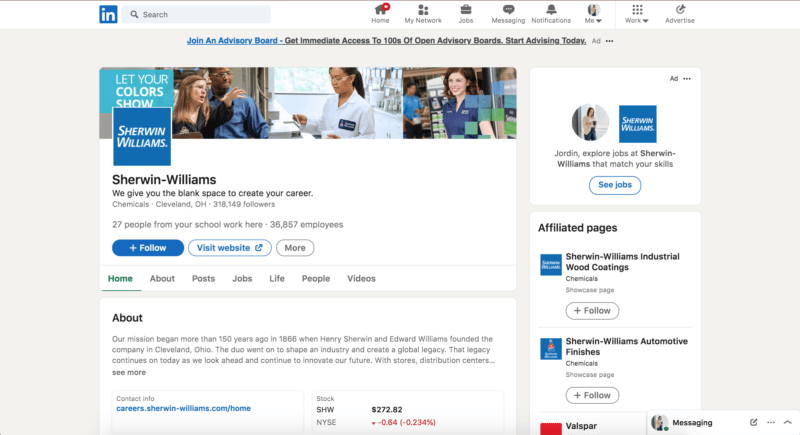800x435 pixels.
Task: Open options menu for the banner ad
Action: [610, 41]
